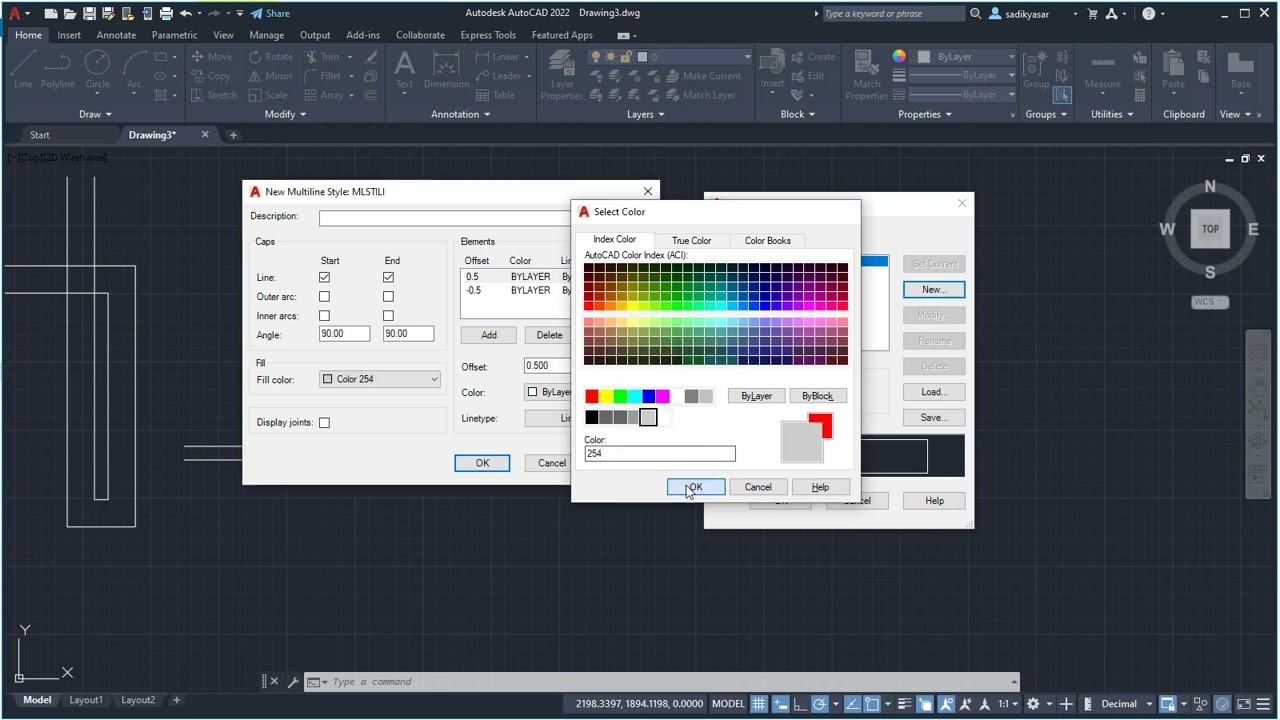
Task: Select the yellow standard color swatch
Action: [606, 397]
